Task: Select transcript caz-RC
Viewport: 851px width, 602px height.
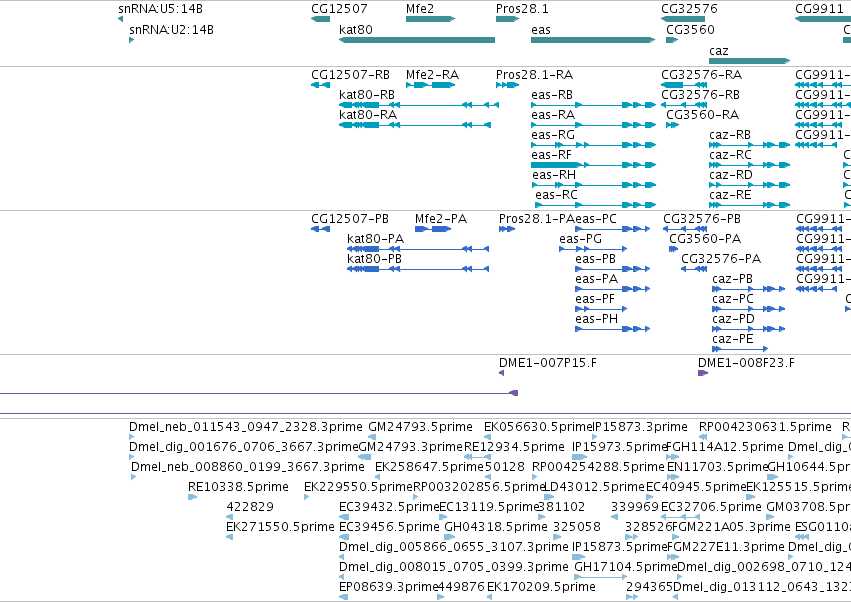Action: click(731, 155)
